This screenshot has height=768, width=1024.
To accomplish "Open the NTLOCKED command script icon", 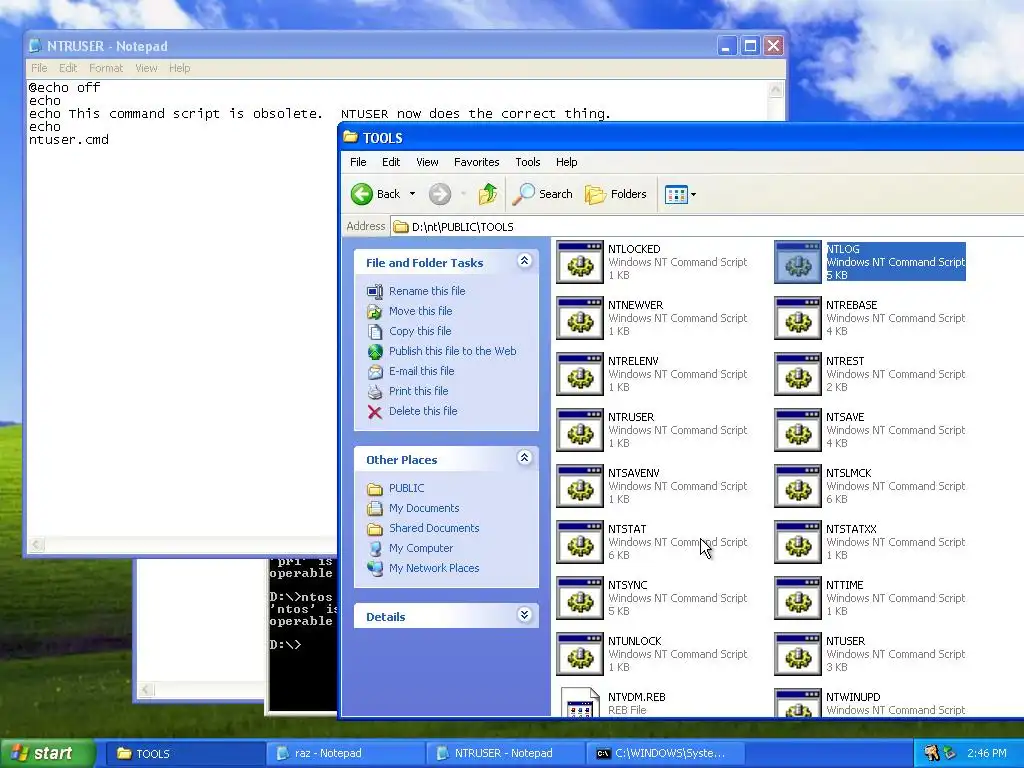I will coord(579,262).
